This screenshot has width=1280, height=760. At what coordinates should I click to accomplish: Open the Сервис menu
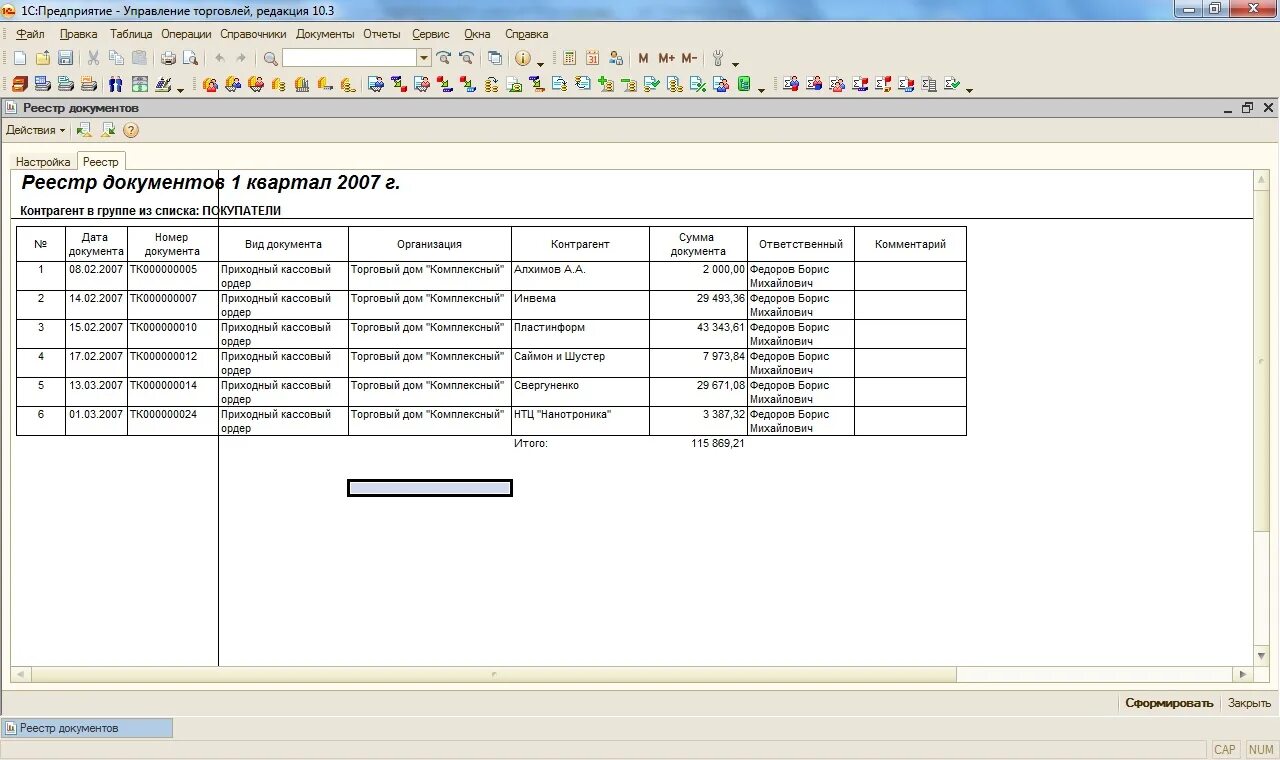click(431, 34)
